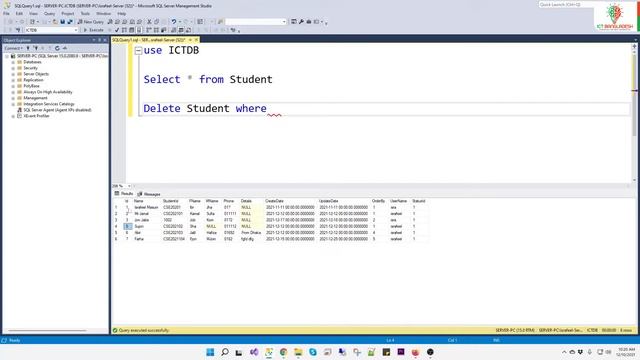Execute the current SQL query
640x360 pixels.
[x=93, y=30]
